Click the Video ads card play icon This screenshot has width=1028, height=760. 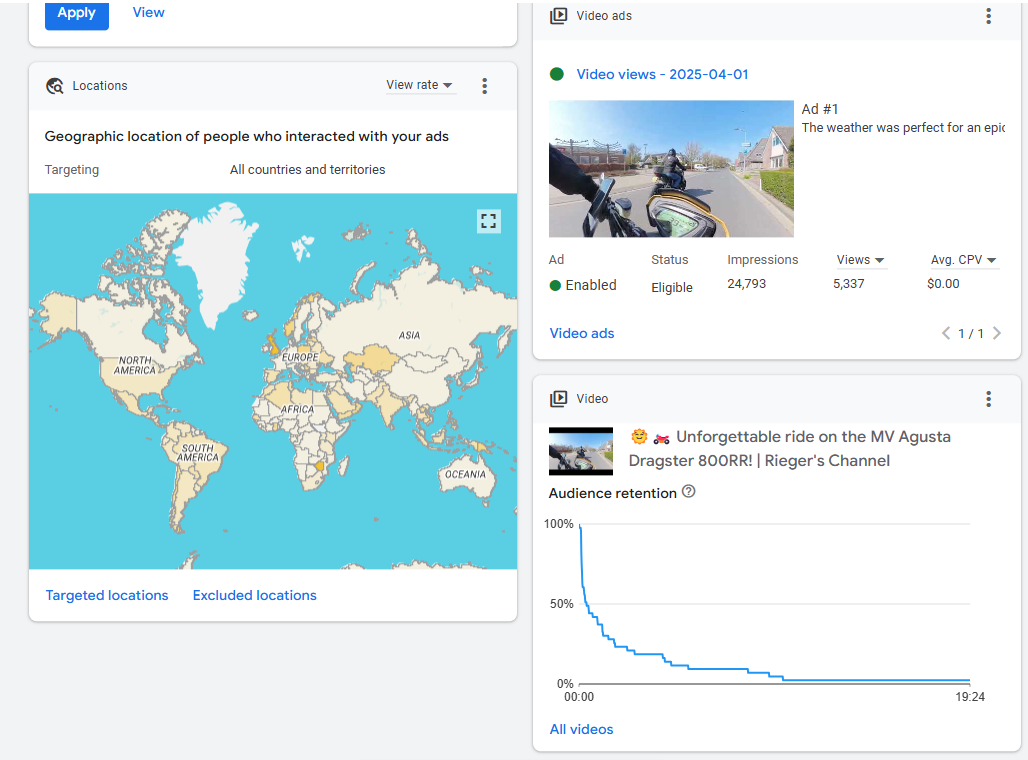(x=559, y=16)
